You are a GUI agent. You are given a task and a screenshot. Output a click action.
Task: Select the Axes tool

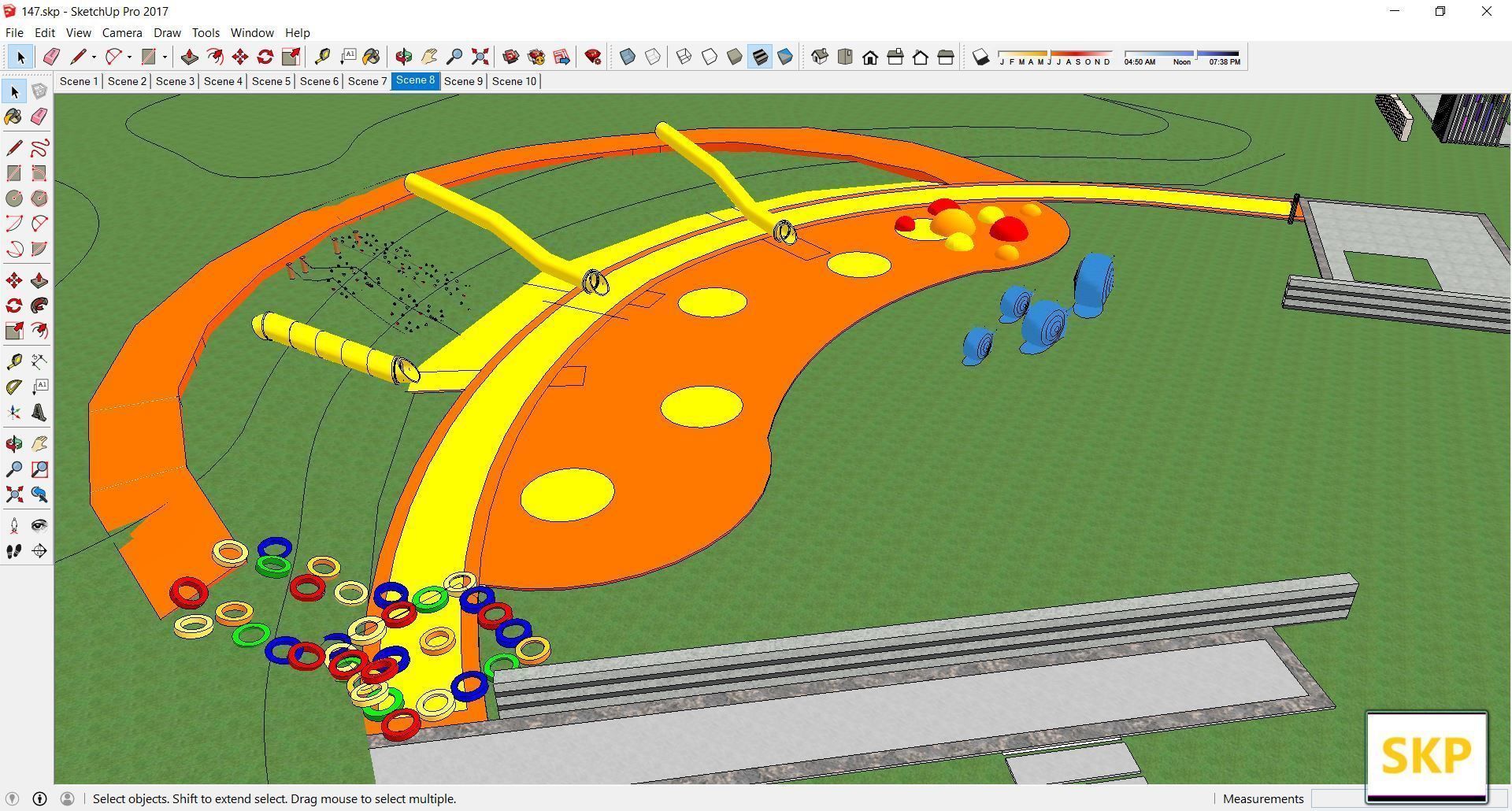point(14,413)
